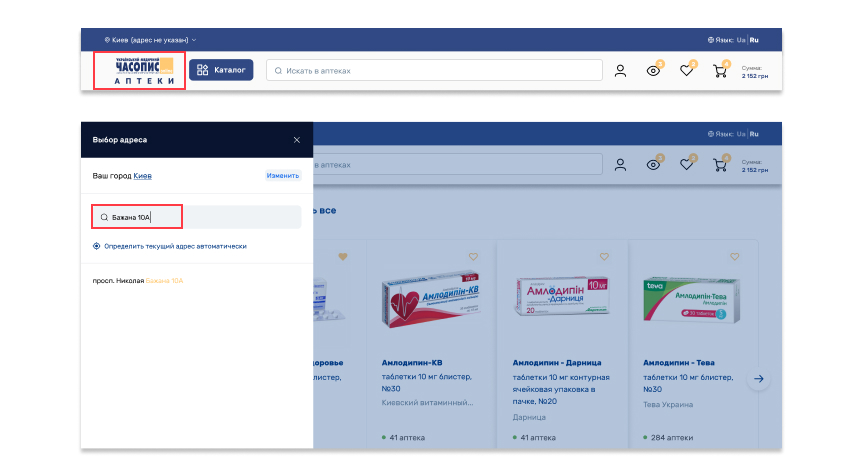
Task: Toggle favorite heart on Амлодипин - Дарница
Action: tap(603, 257)
